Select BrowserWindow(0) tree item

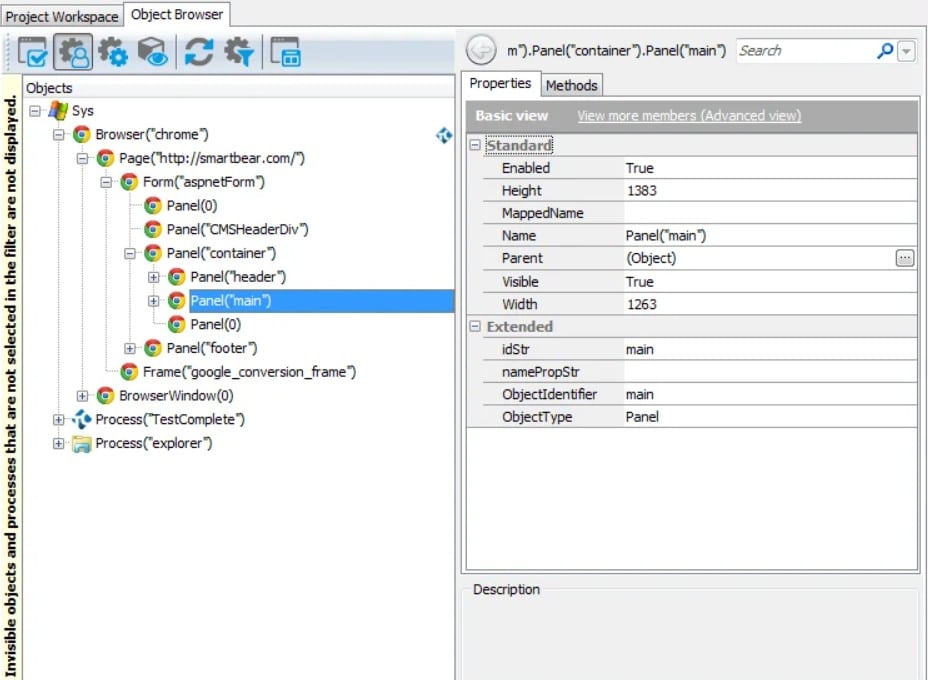pos(176,395)
